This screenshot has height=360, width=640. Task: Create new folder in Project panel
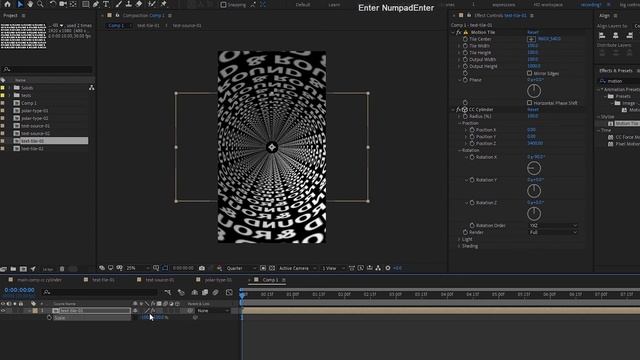click(13, 269)
